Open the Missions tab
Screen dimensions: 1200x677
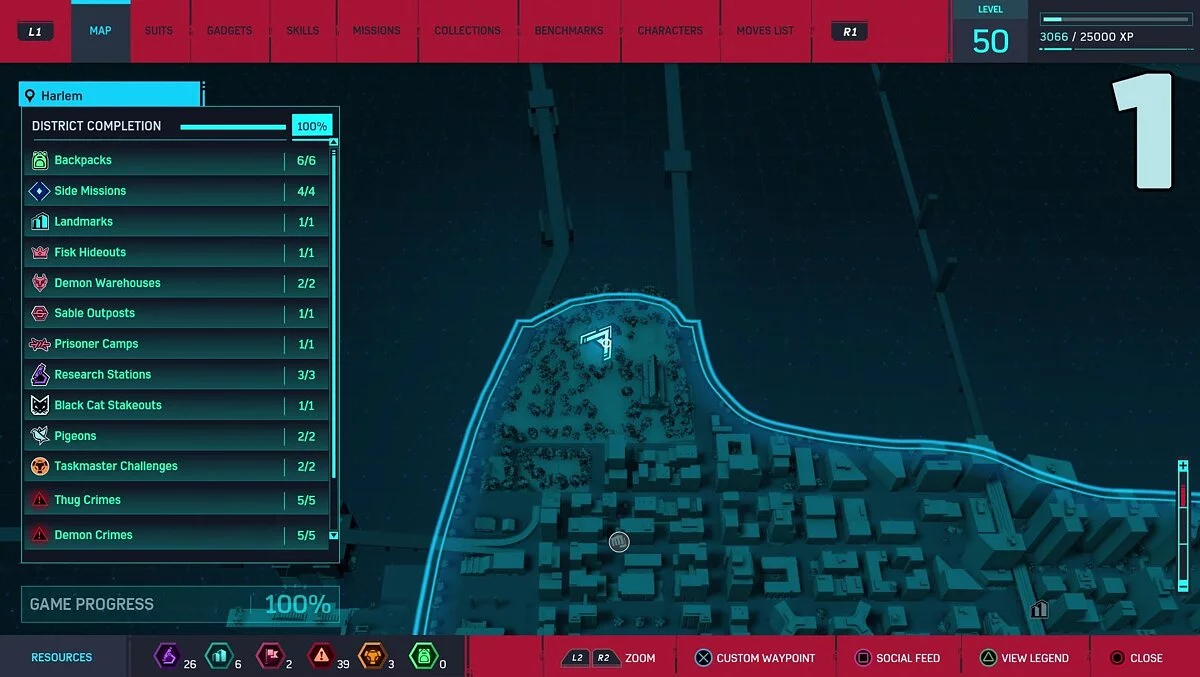(377, 31)
